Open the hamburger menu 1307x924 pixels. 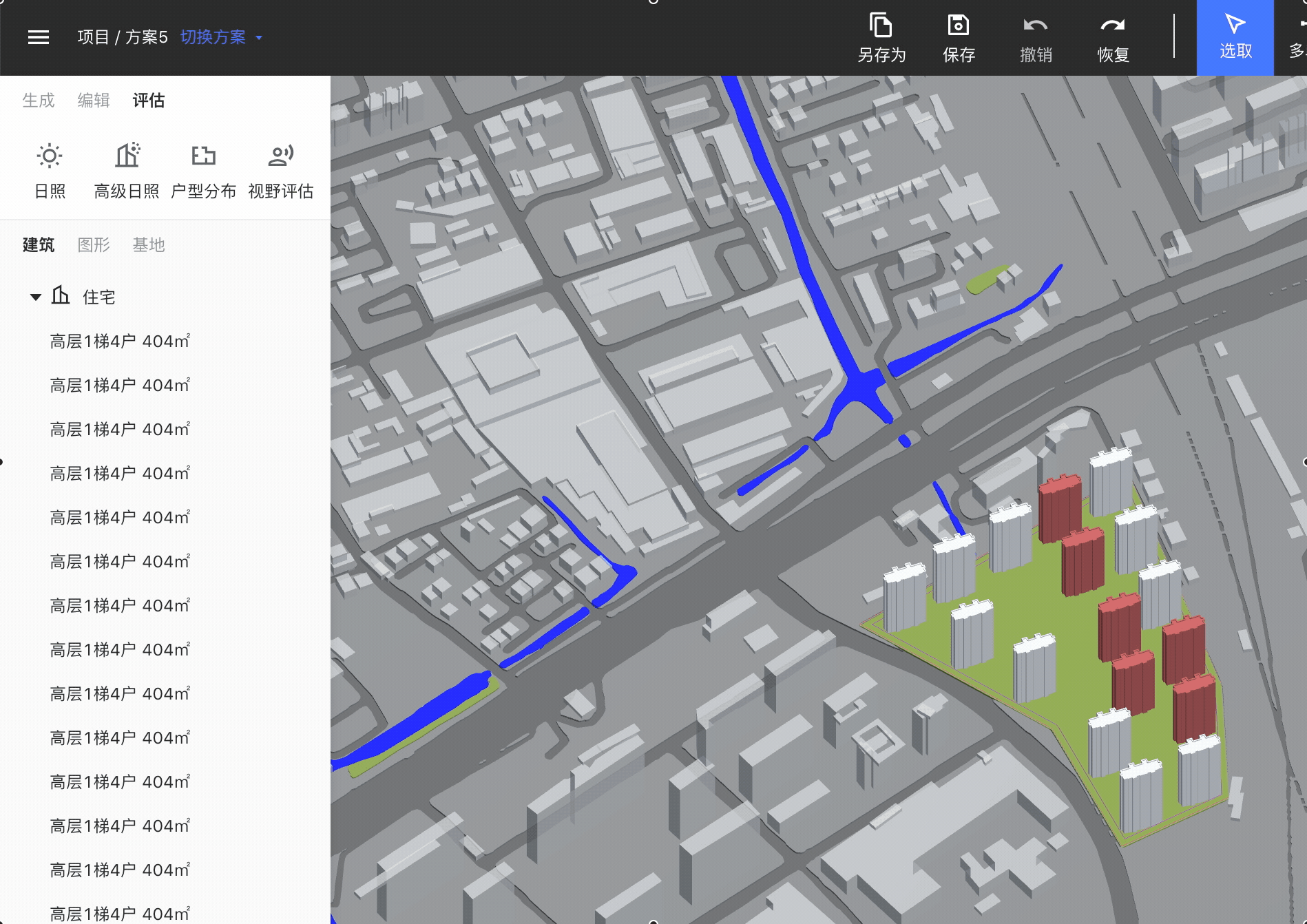(x=39, y=37)
